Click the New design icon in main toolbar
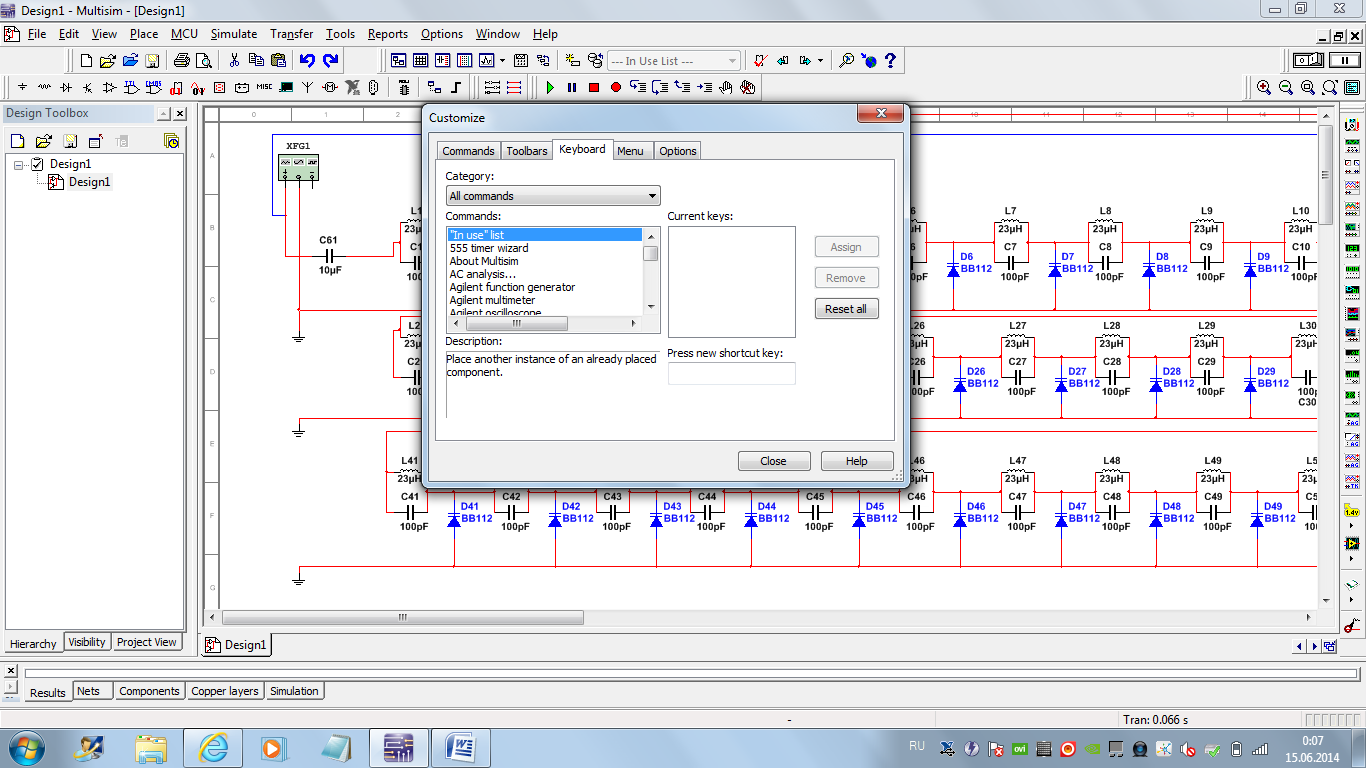Viewport: 1366px width, 768px height. (86, 60)
